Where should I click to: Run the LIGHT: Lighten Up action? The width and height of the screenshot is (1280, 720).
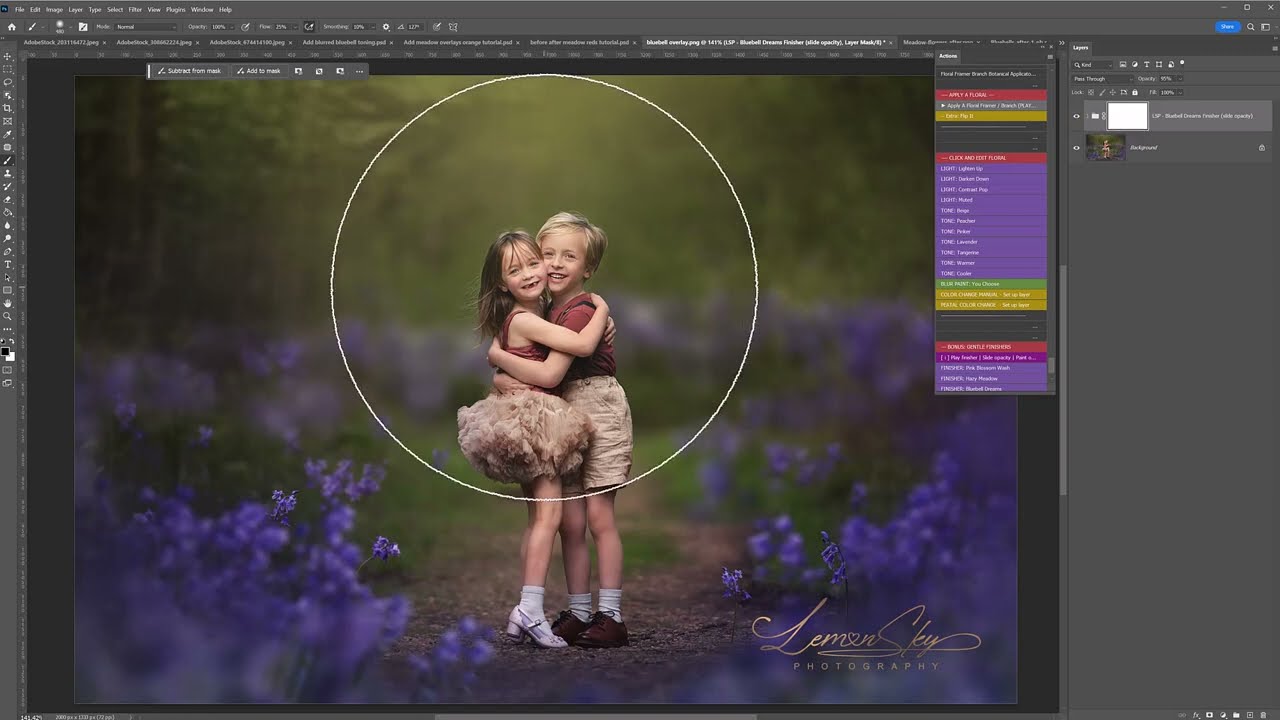pyautogui.click(x=991, y=168)
